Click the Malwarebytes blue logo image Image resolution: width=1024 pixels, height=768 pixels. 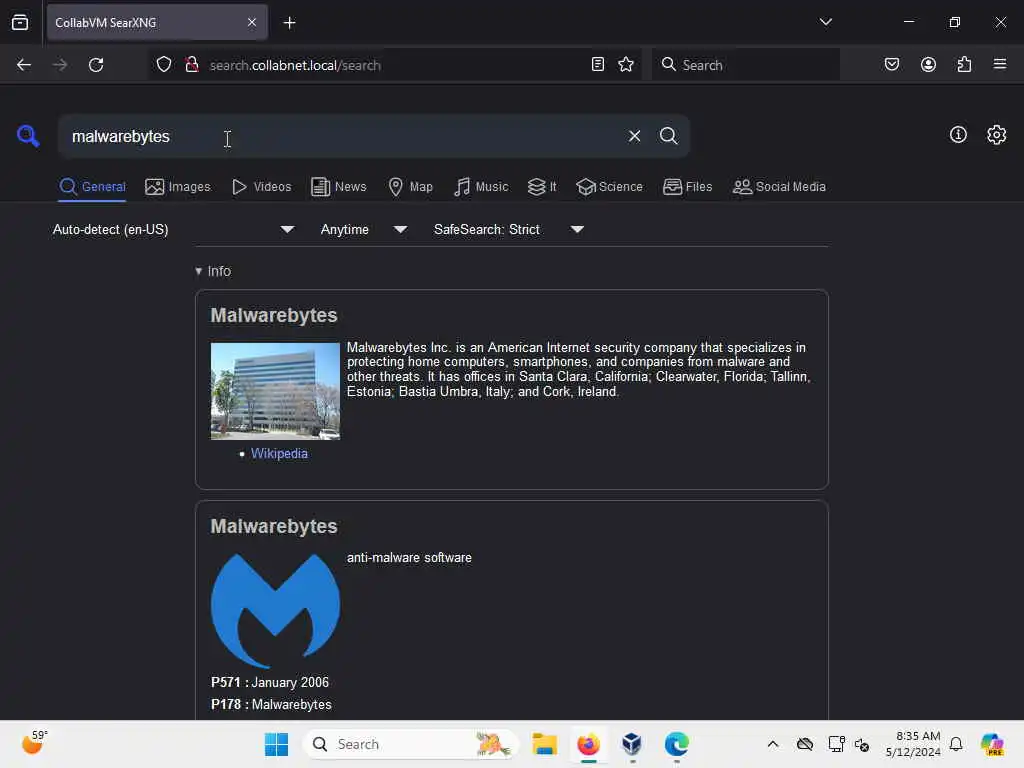click(275, 611)
